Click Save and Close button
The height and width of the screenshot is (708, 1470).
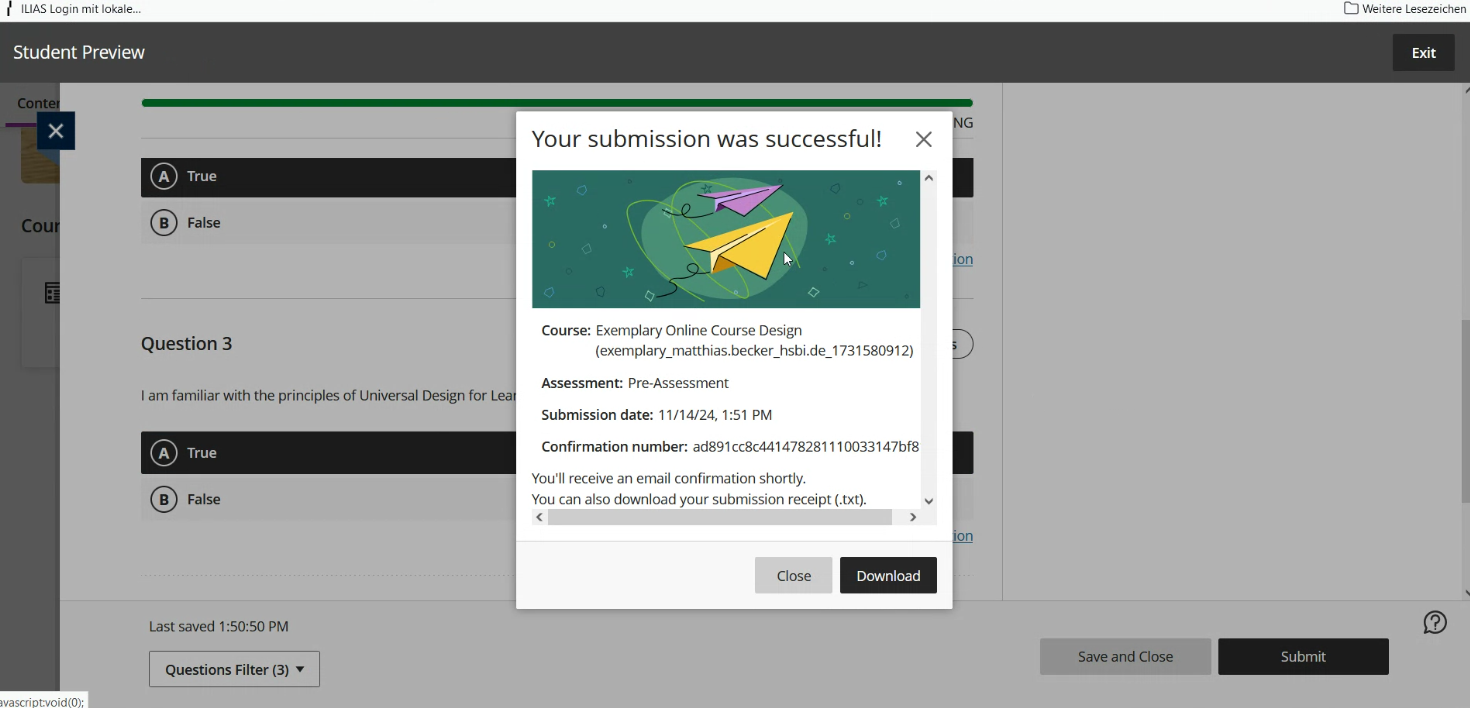point(1125,656)
